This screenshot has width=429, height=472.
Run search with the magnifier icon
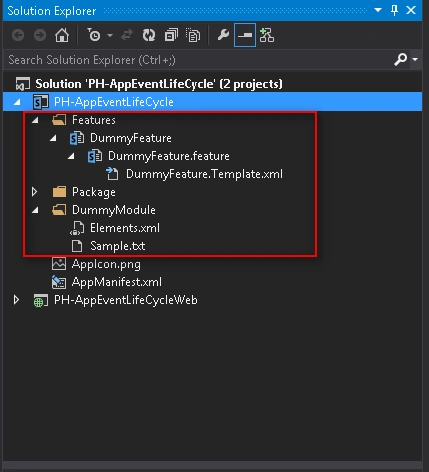(401, 60)
